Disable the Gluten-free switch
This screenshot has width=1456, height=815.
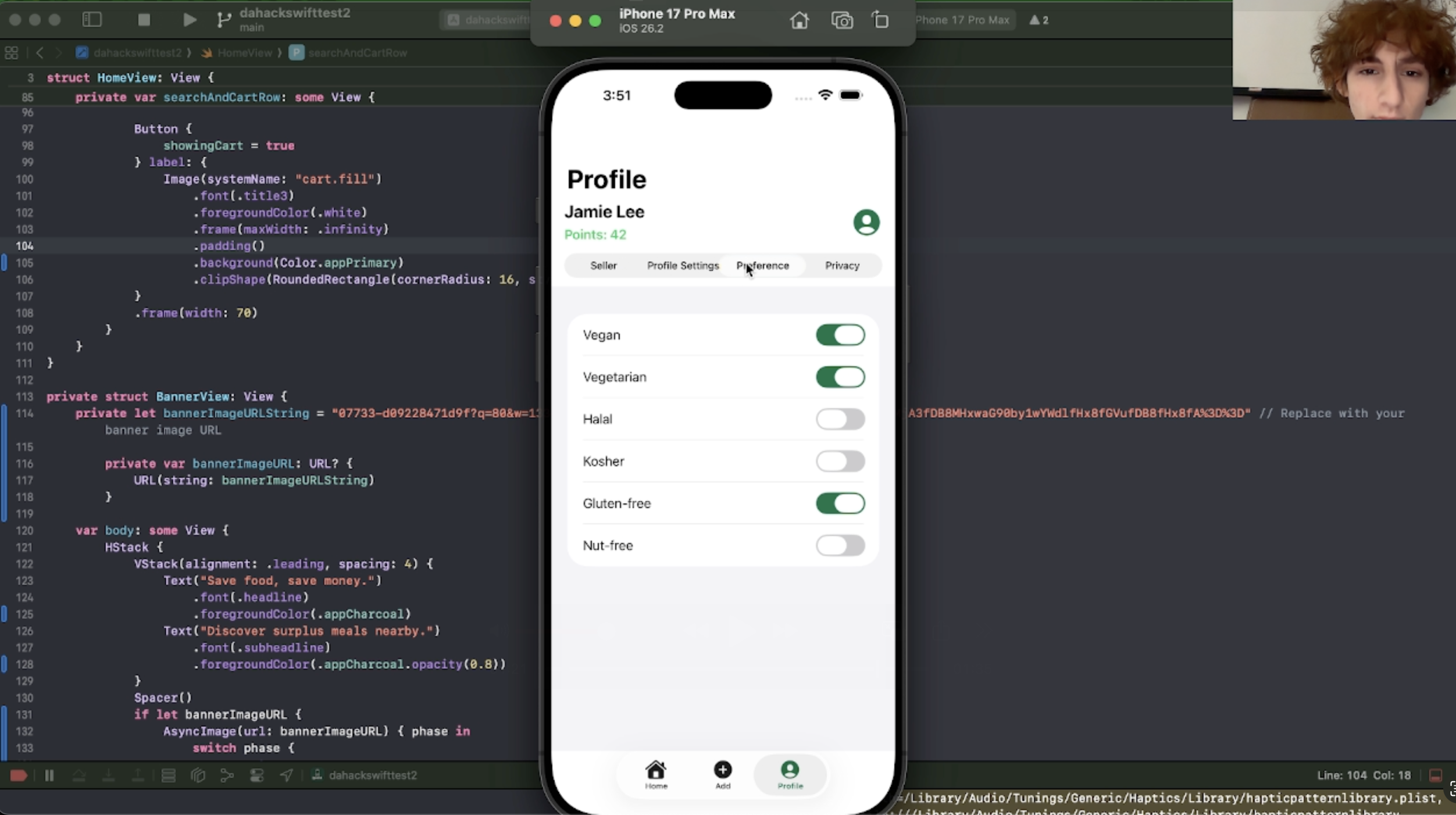pyautogui.click(x=840, y=503)
